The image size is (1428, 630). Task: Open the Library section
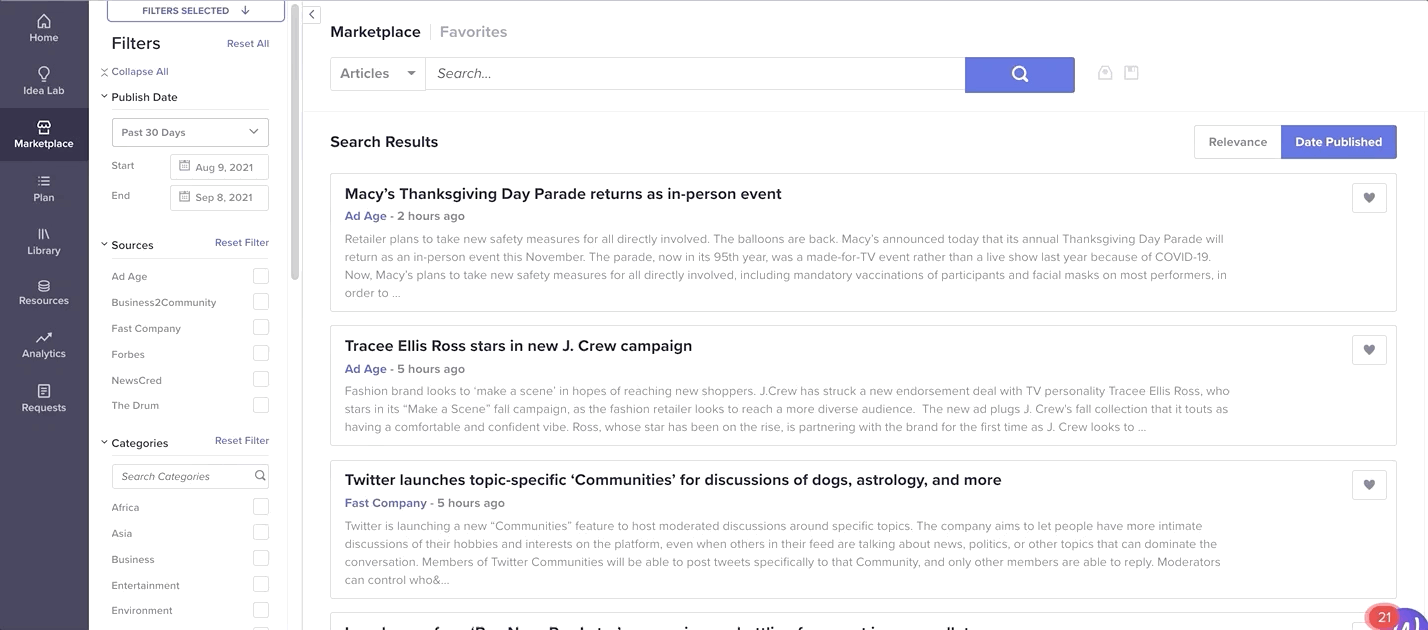44,241
